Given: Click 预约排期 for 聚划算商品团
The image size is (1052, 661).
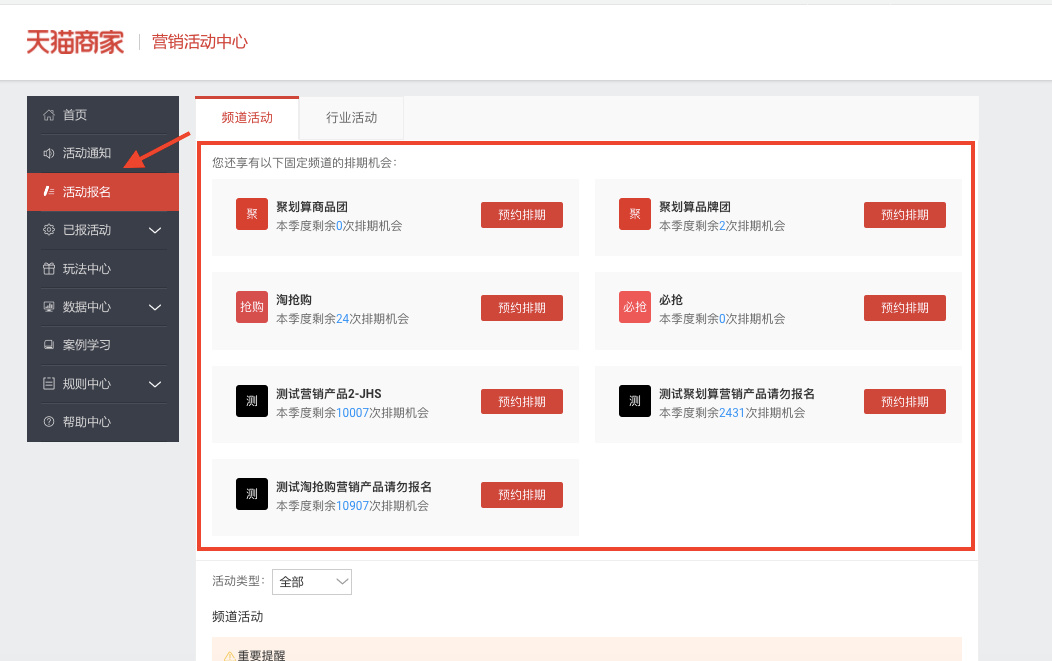Looking at the screenshot, I should 522,215.
